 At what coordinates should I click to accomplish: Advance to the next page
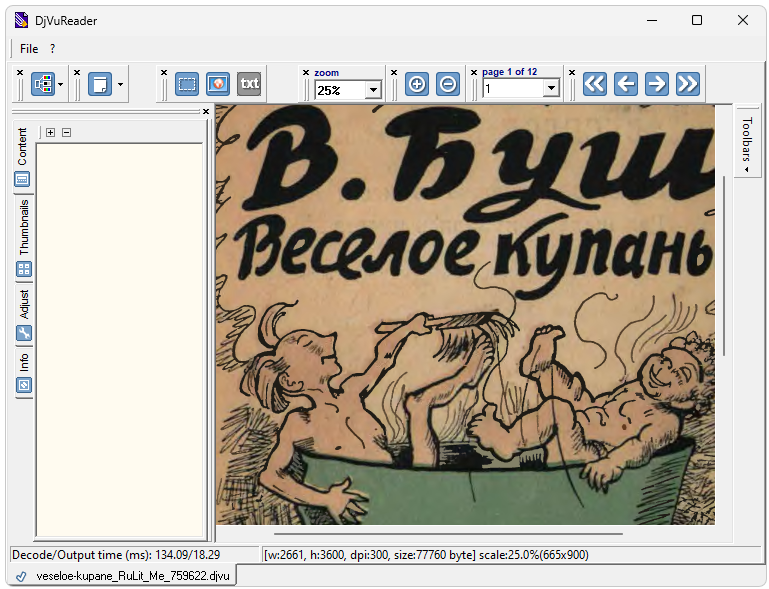[x=656, y=84]
